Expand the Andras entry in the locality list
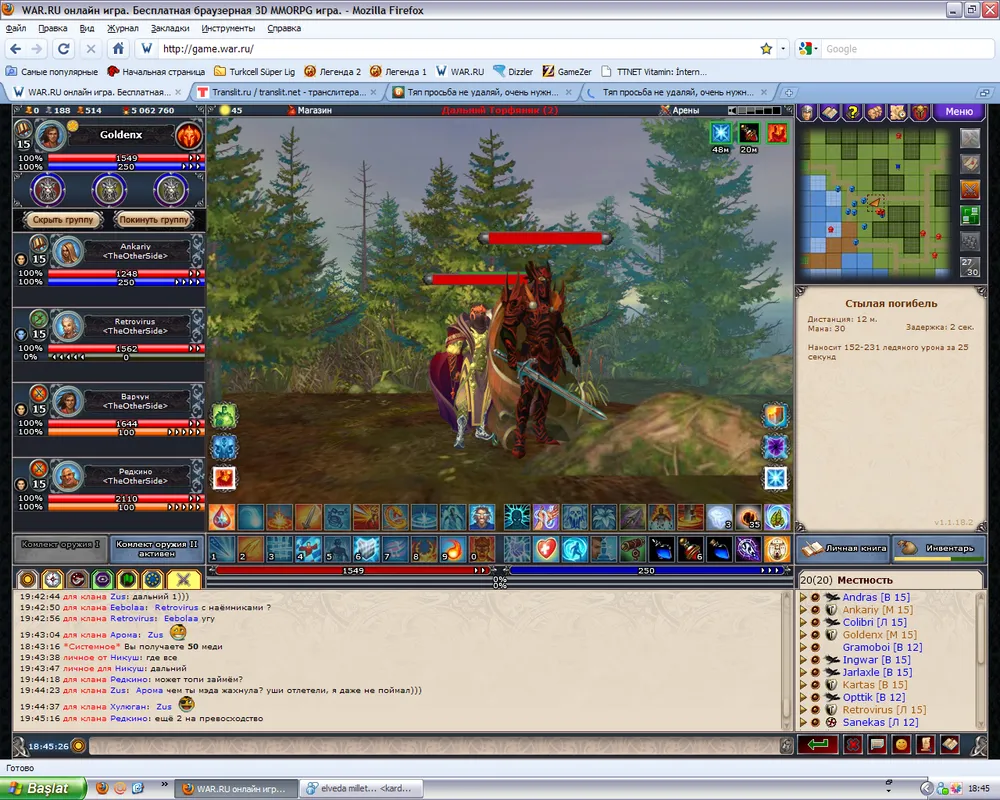The image size is (1000, 800). click(803, 598)
